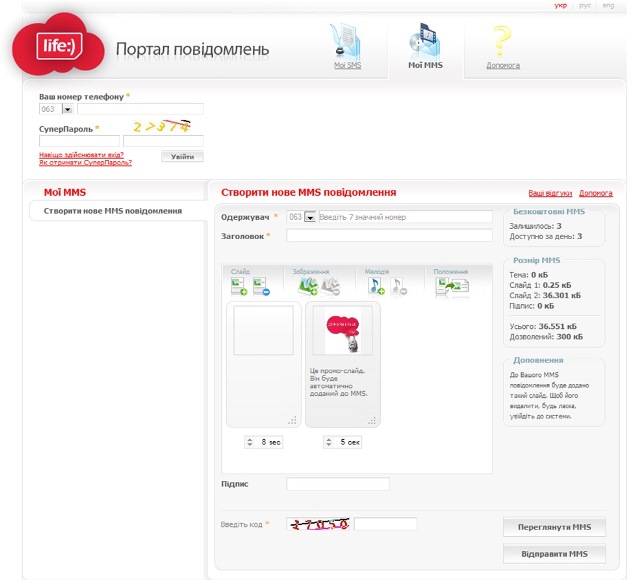Add melody icon with green plus

click(376, 286)
